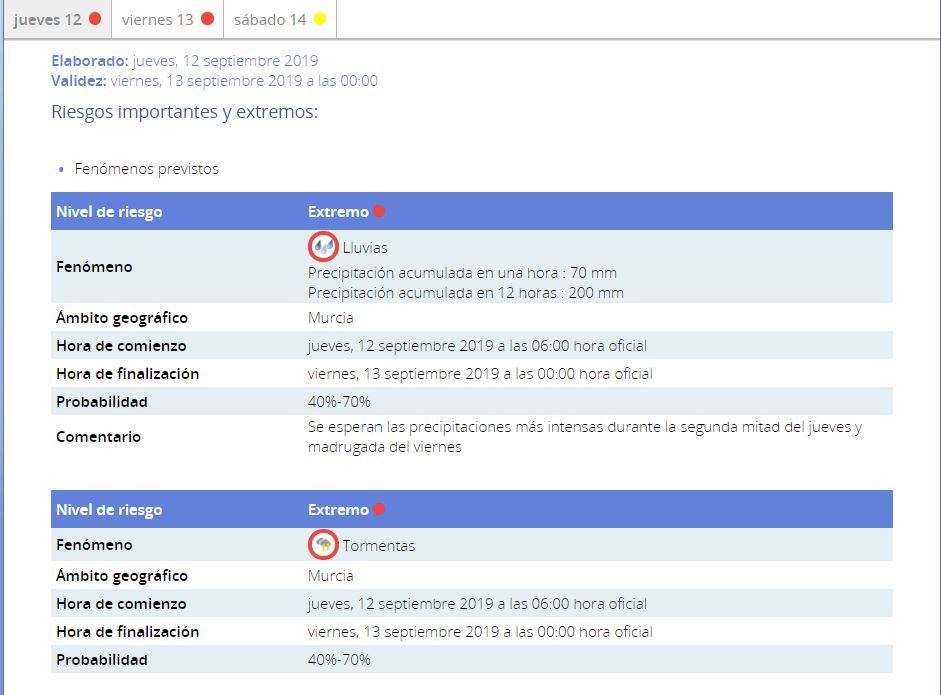Select the sábado 14 tab
941x695 pixels.
click(x=270, y=20)
